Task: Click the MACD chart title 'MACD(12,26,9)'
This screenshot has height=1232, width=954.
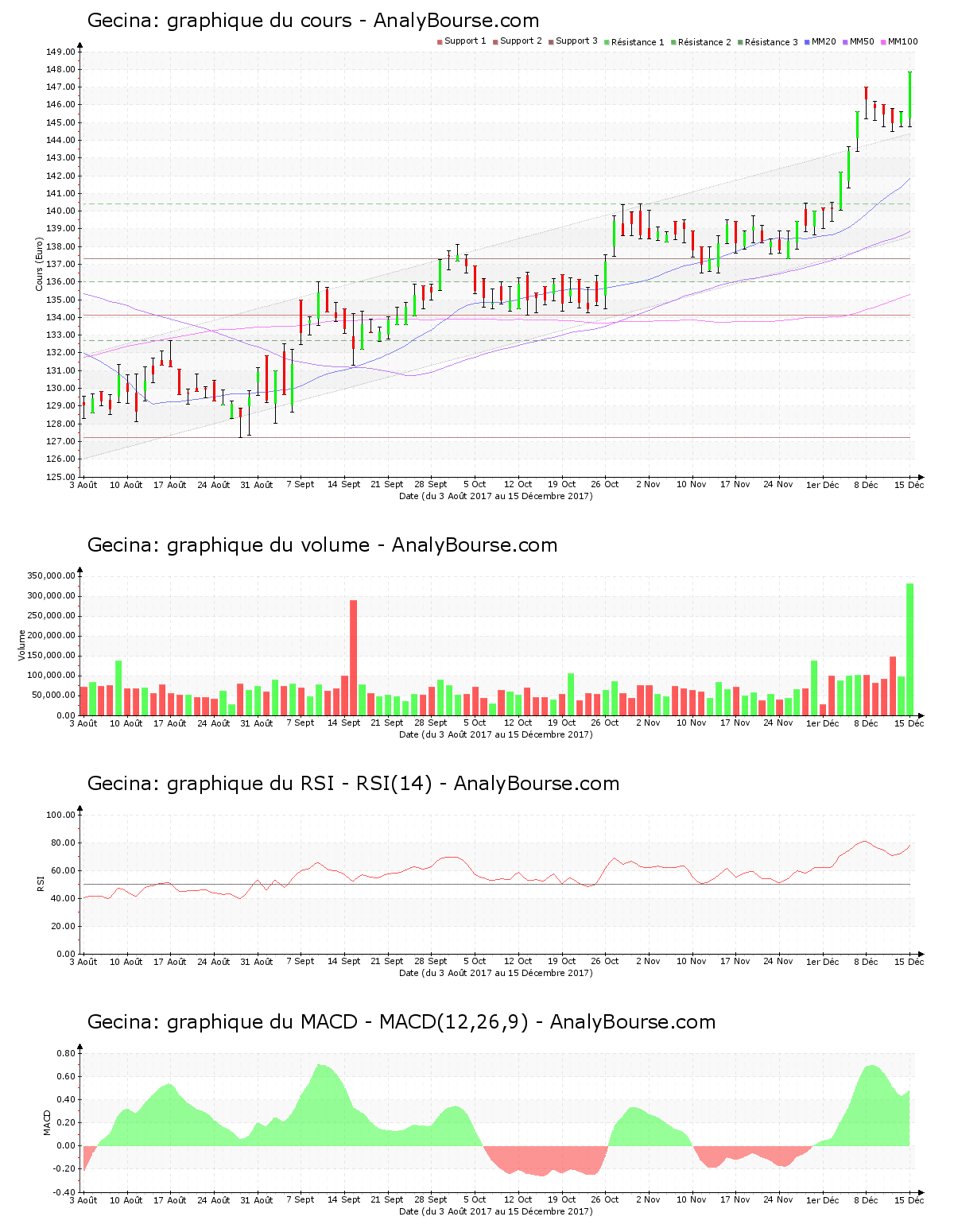Action: (x=453, y=1022)
